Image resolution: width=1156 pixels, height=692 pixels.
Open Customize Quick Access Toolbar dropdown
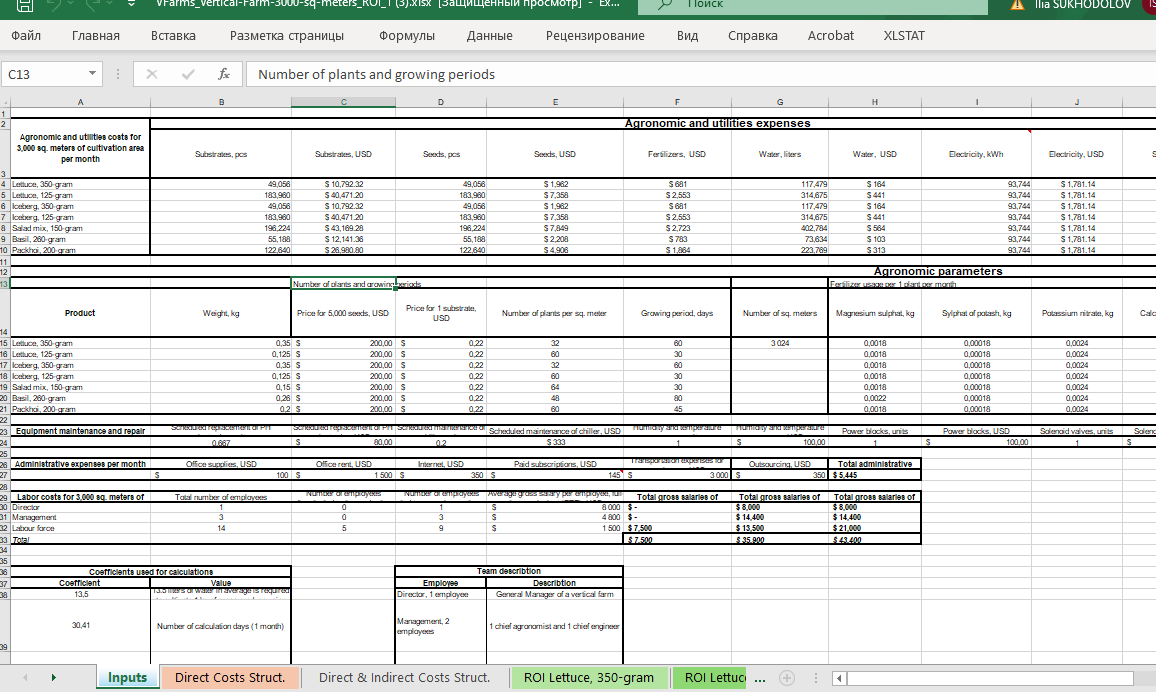129,6
